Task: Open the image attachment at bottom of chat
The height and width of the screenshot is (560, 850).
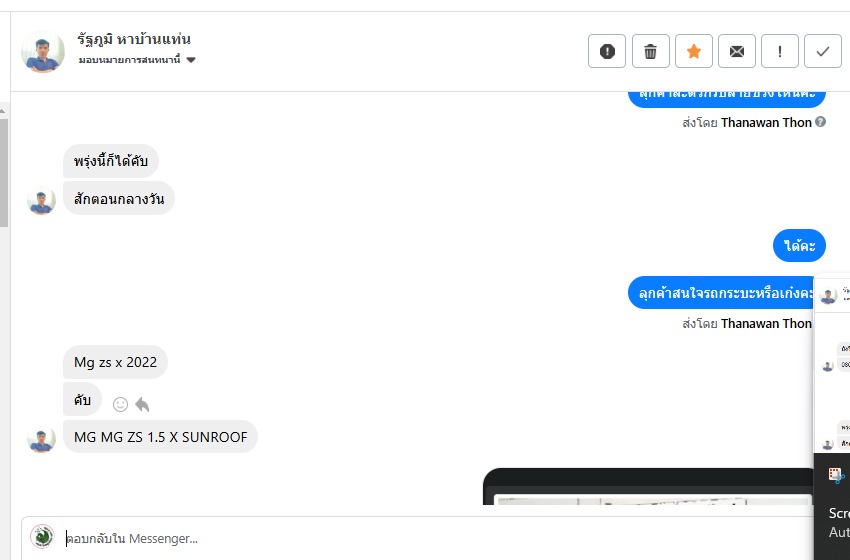Action: click(x=648, y=486)
